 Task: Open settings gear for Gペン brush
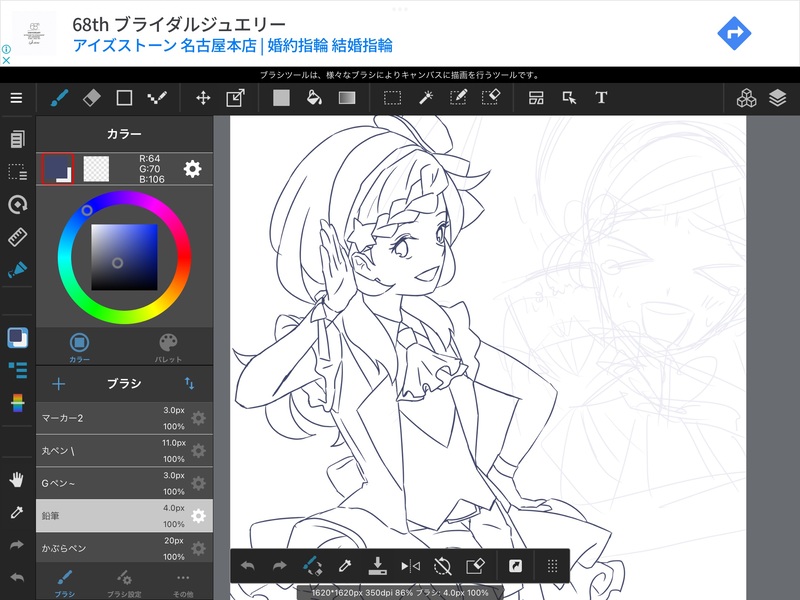click(x=198, y=484)
